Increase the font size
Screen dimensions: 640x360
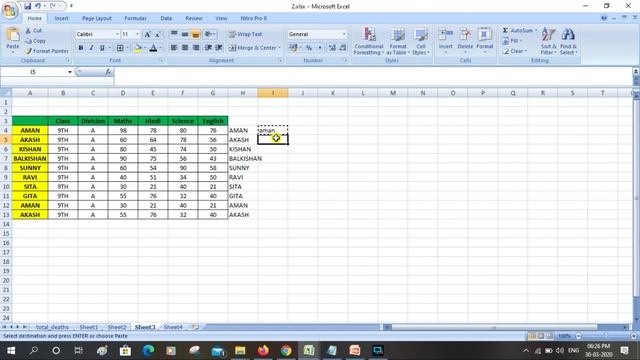point(147,35)
